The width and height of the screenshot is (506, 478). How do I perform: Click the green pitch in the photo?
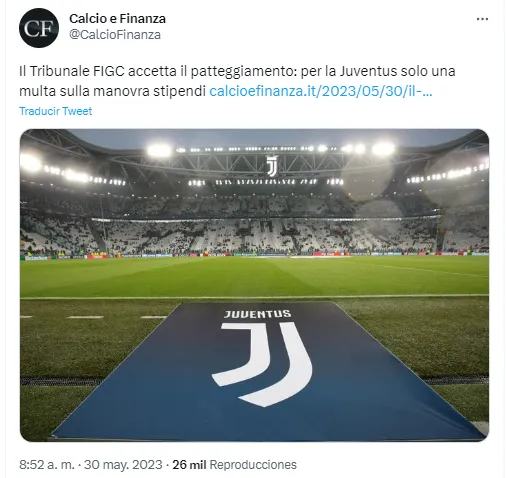(x=254, y=275)
